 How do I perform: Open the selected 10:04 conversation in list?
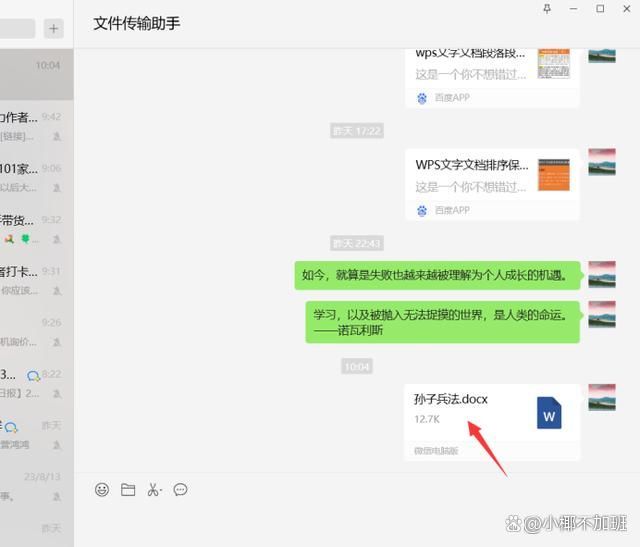(x=37, y=75)
